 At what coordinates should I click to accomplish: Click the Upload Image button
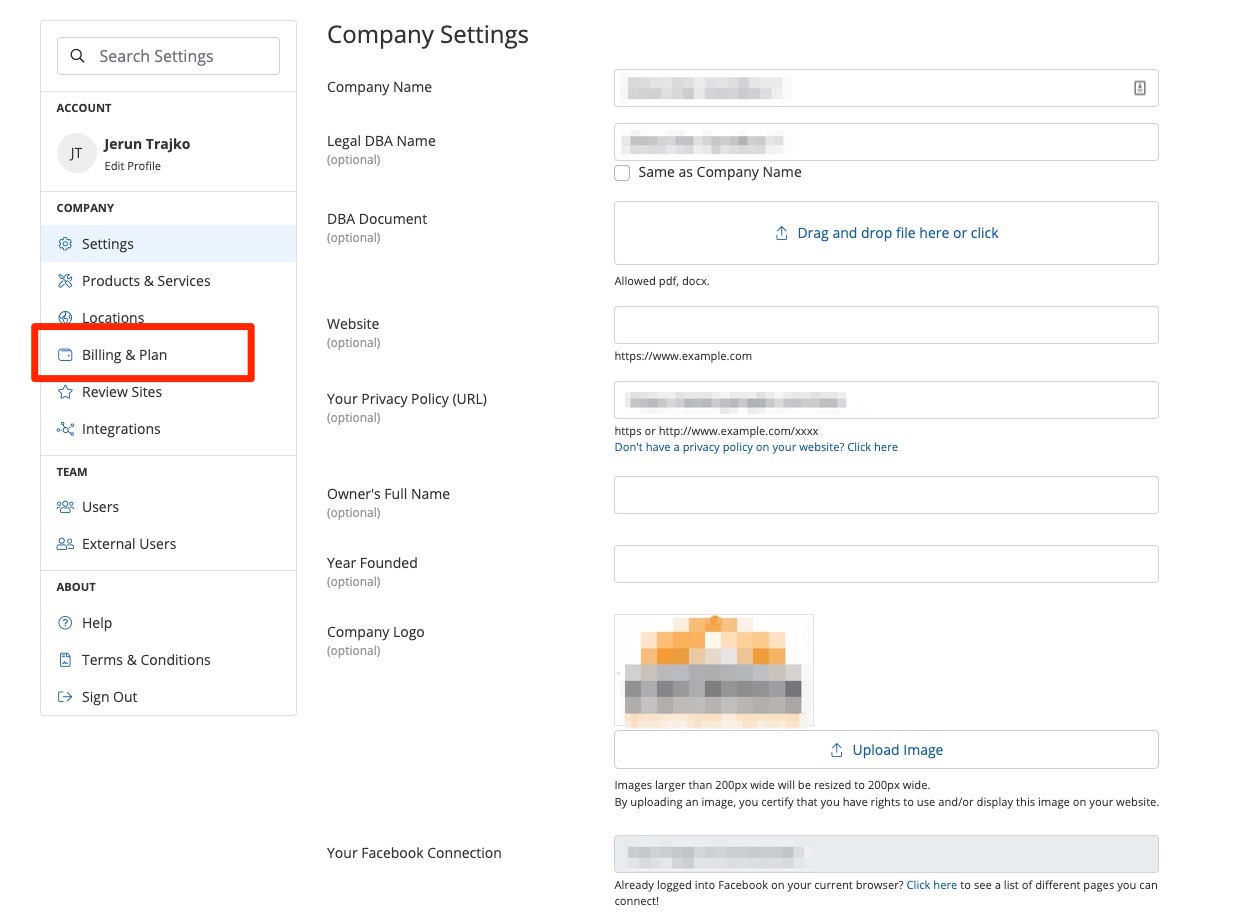point(885,750)
